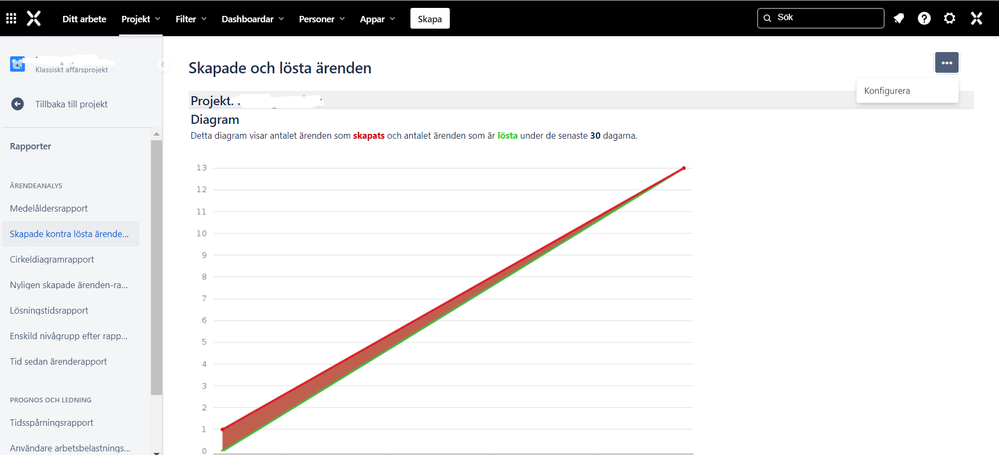Open the help question mark icon
The width and height of the screenshot is (999, 455).
tap(924, 18)
